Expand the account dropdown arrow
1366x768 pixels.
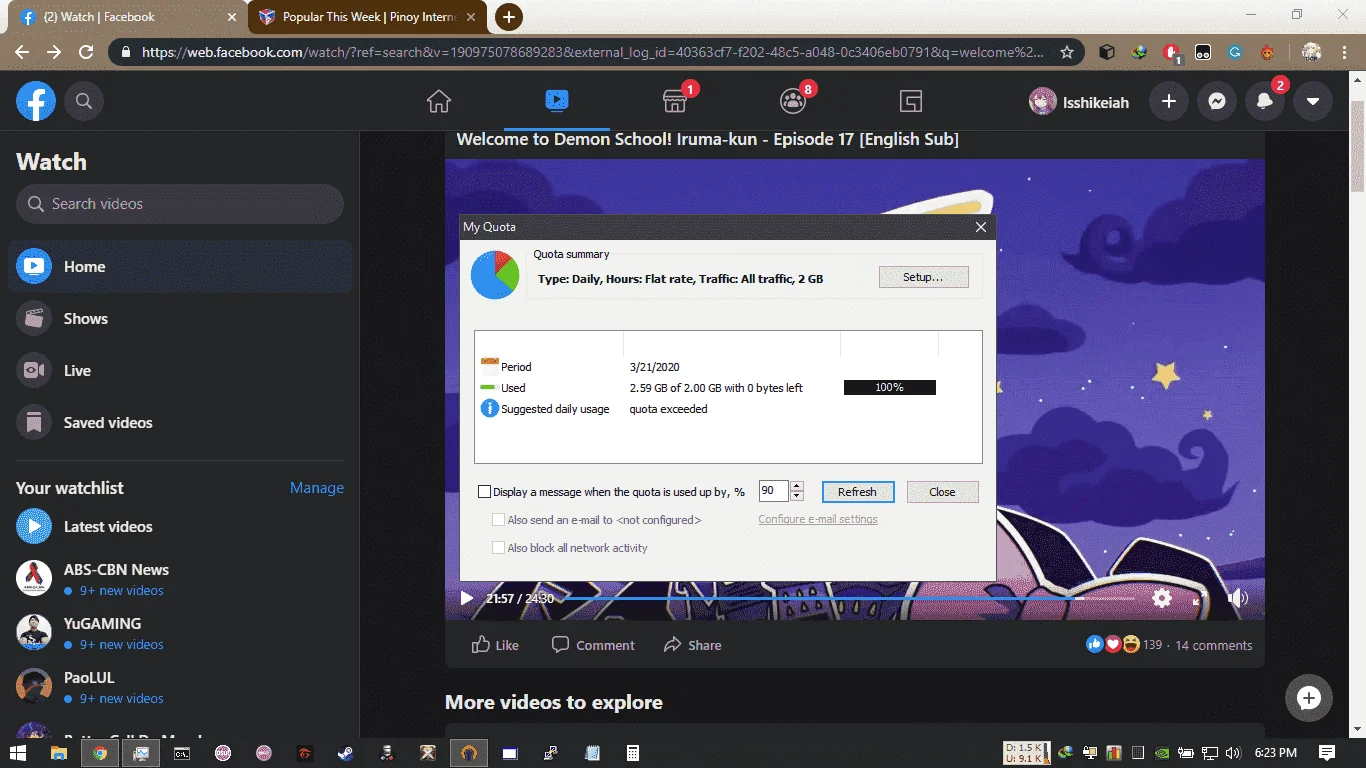pos(1313,101)
